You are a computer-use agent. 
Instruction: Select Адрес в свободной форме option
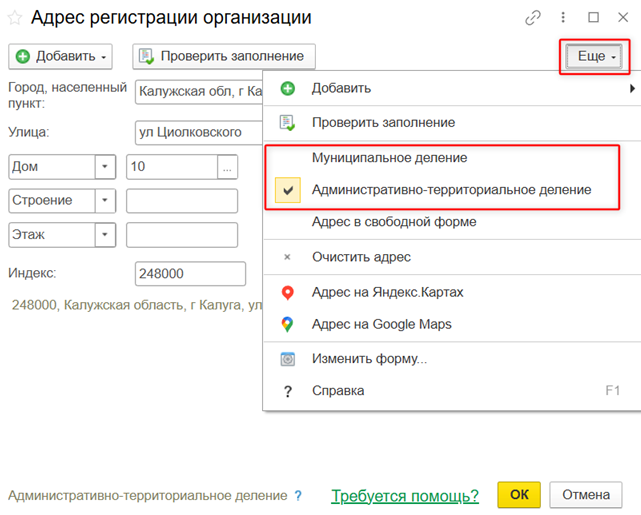(x=394, y=222)
